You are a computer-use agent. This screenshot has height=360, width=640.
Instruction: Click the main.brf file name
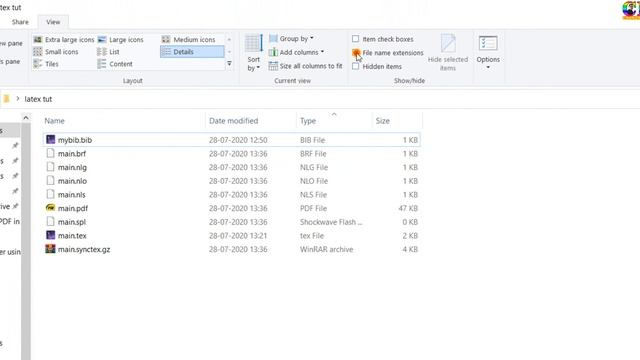pos(72,154)
